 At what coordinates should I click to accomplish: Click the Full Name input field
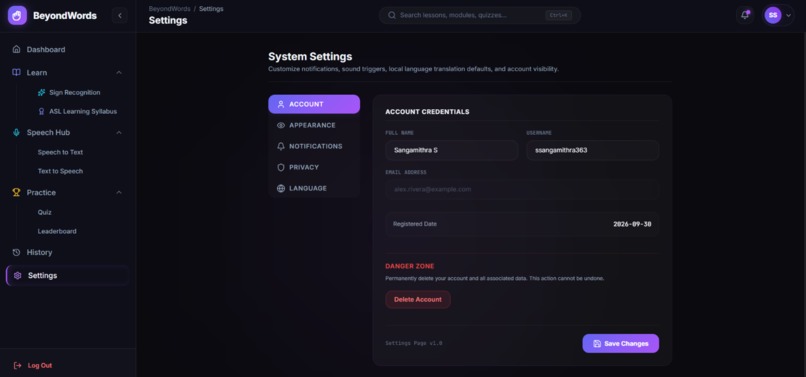(452, 151)
